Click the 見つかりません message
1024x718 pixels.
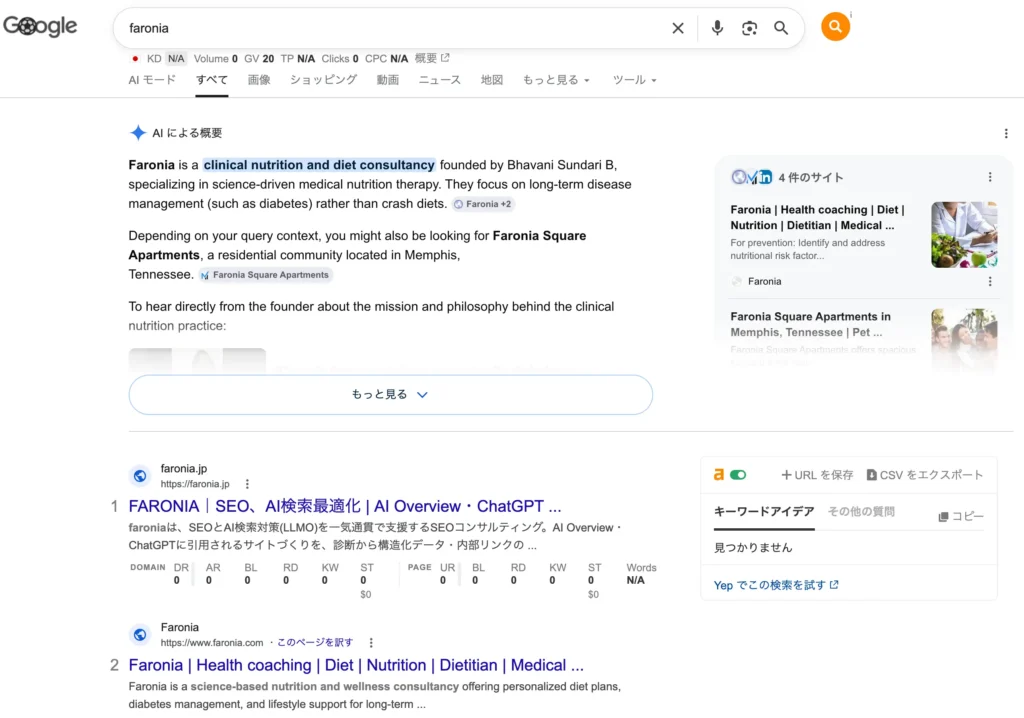pyautogui.click(x=753, y=547)
